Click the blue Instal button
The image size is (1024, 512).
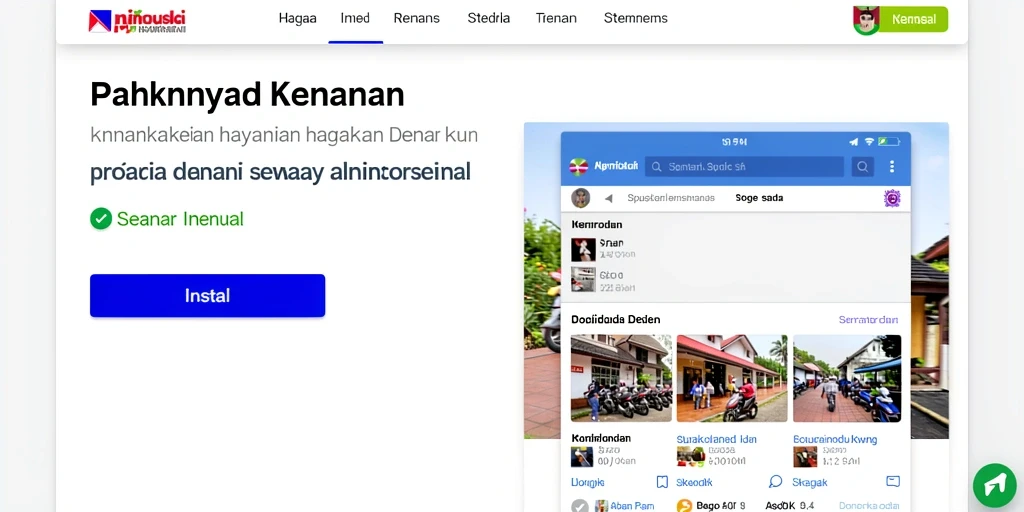pyautogui.click(x=208, y=296)
